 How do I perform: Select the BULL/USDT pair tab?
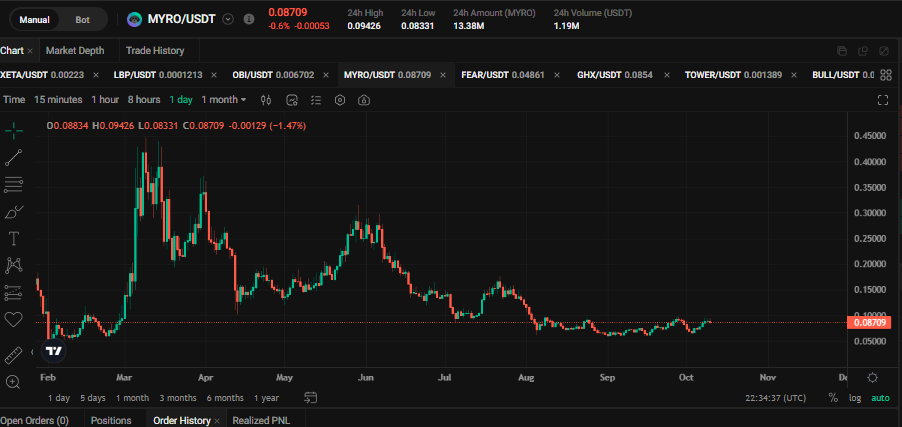pos(843,75)
